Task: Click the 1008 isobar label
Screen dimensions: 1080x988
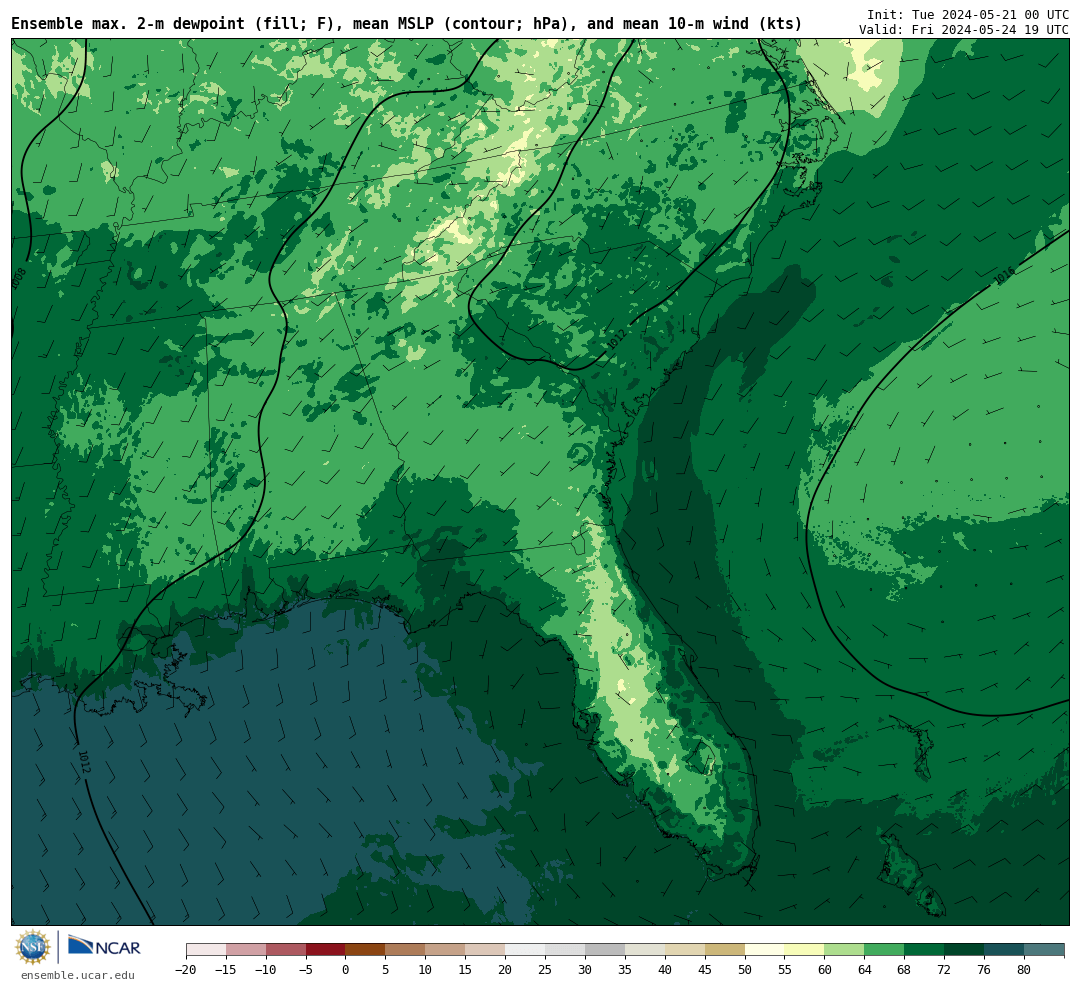Action: pos(19,278)
